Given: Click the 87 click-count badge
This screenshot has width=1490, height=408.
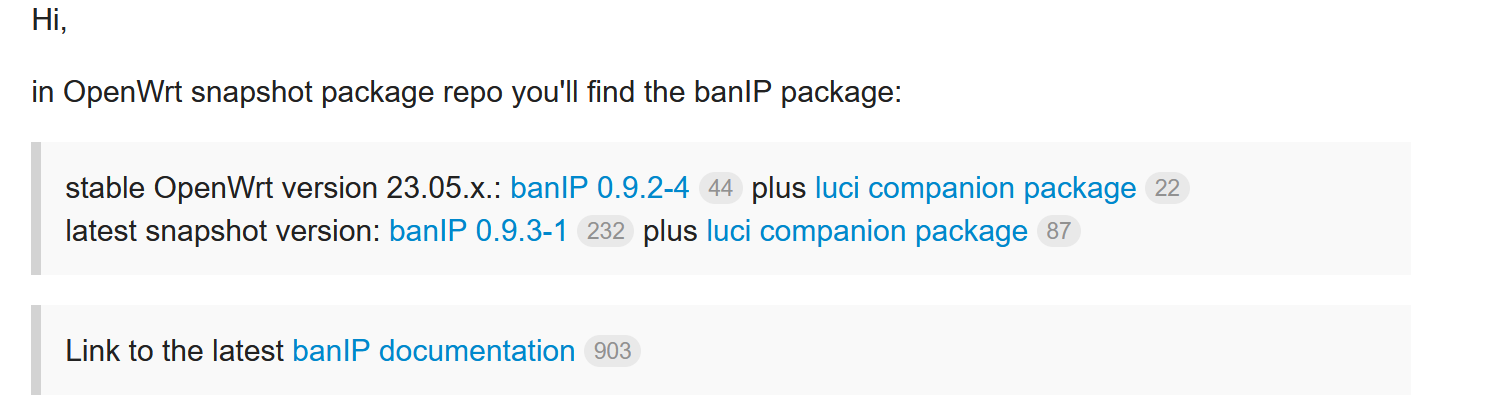Looking at the screenshot, I should (1059, 232).
